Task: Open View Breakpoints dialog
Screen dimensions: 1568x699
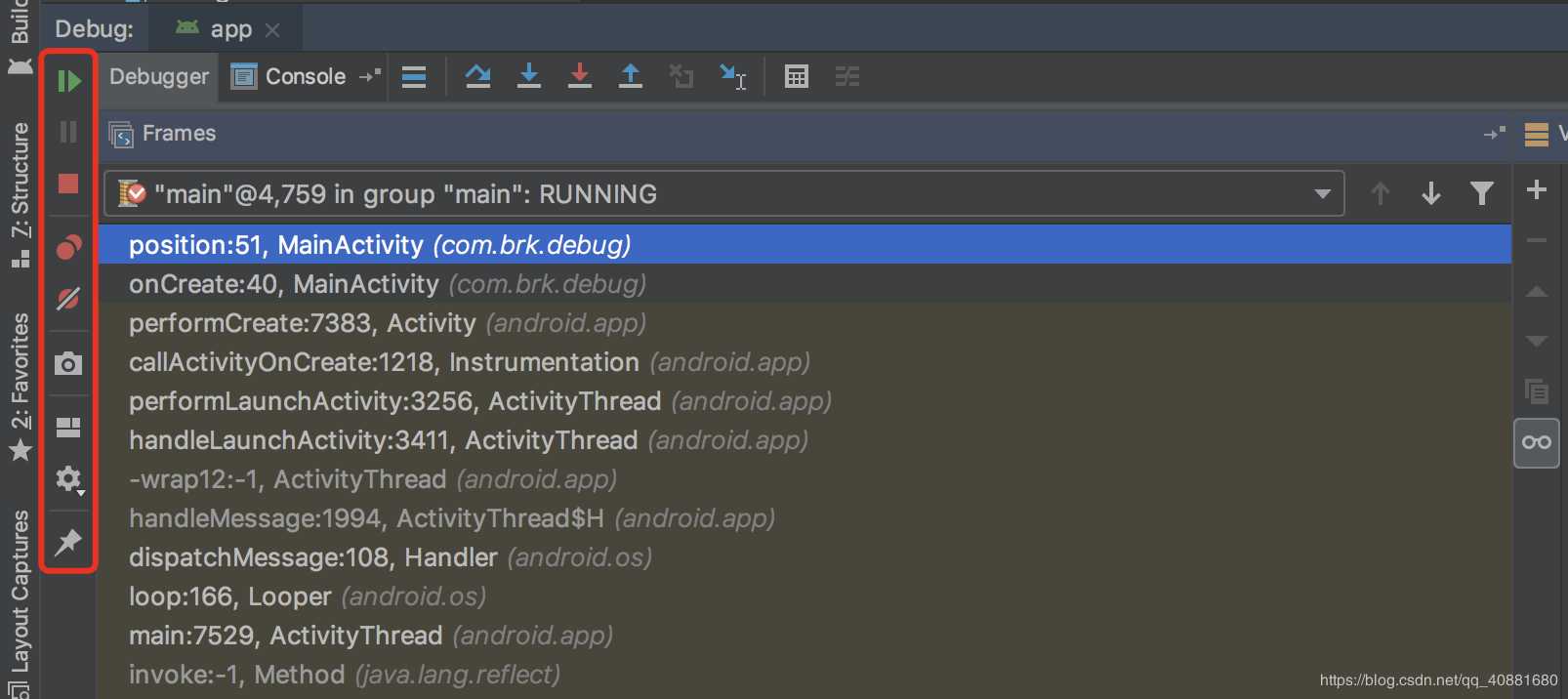Action: tap(68, 247)
